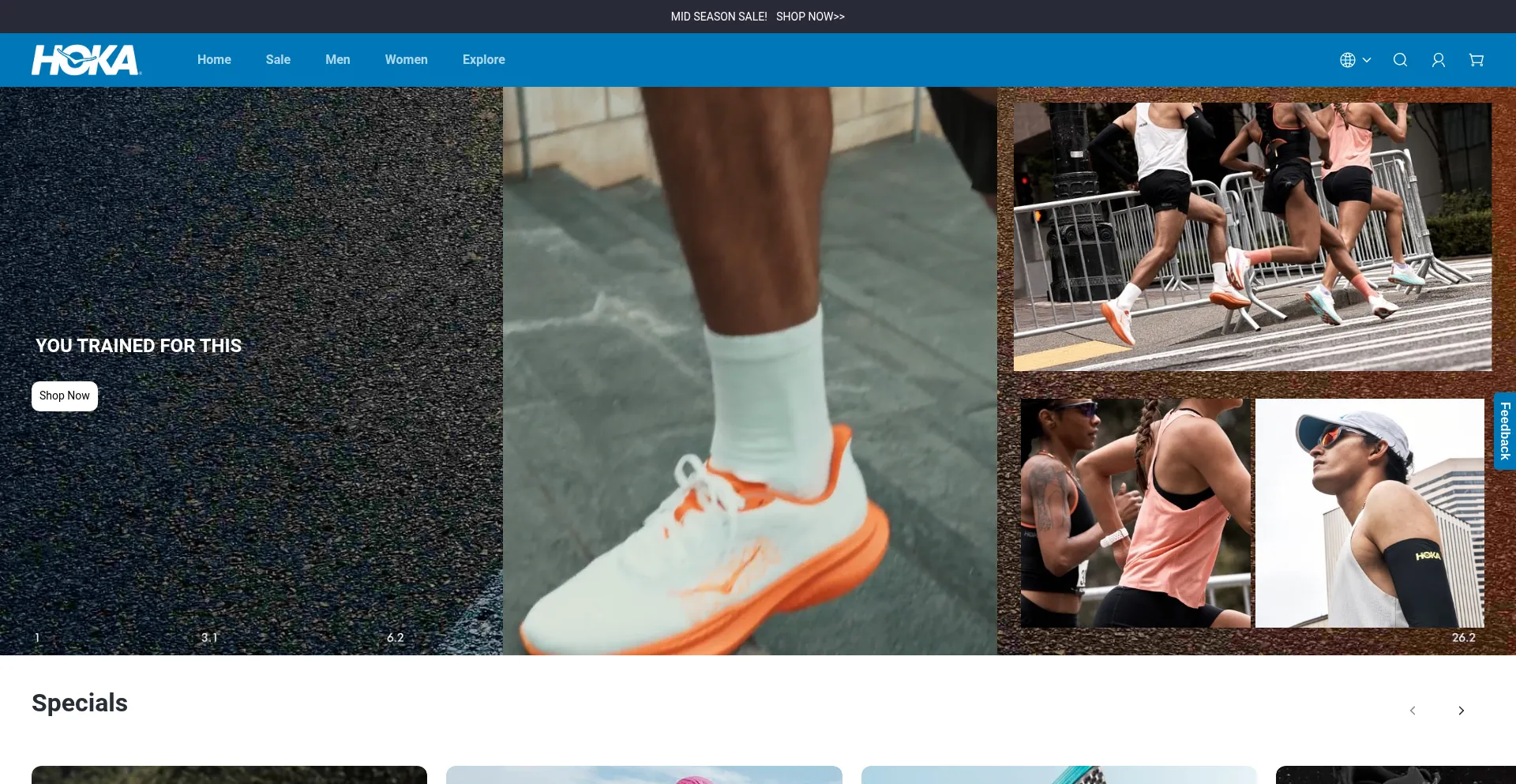The height and width of the screenshot is (784, 1516).
Task: Open the Feedback side tab
Action: pyautogui.click(x=1504, y=431)
